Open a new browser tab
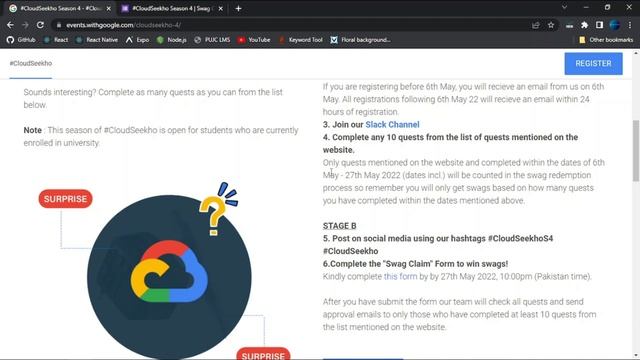 coord(238,8)
